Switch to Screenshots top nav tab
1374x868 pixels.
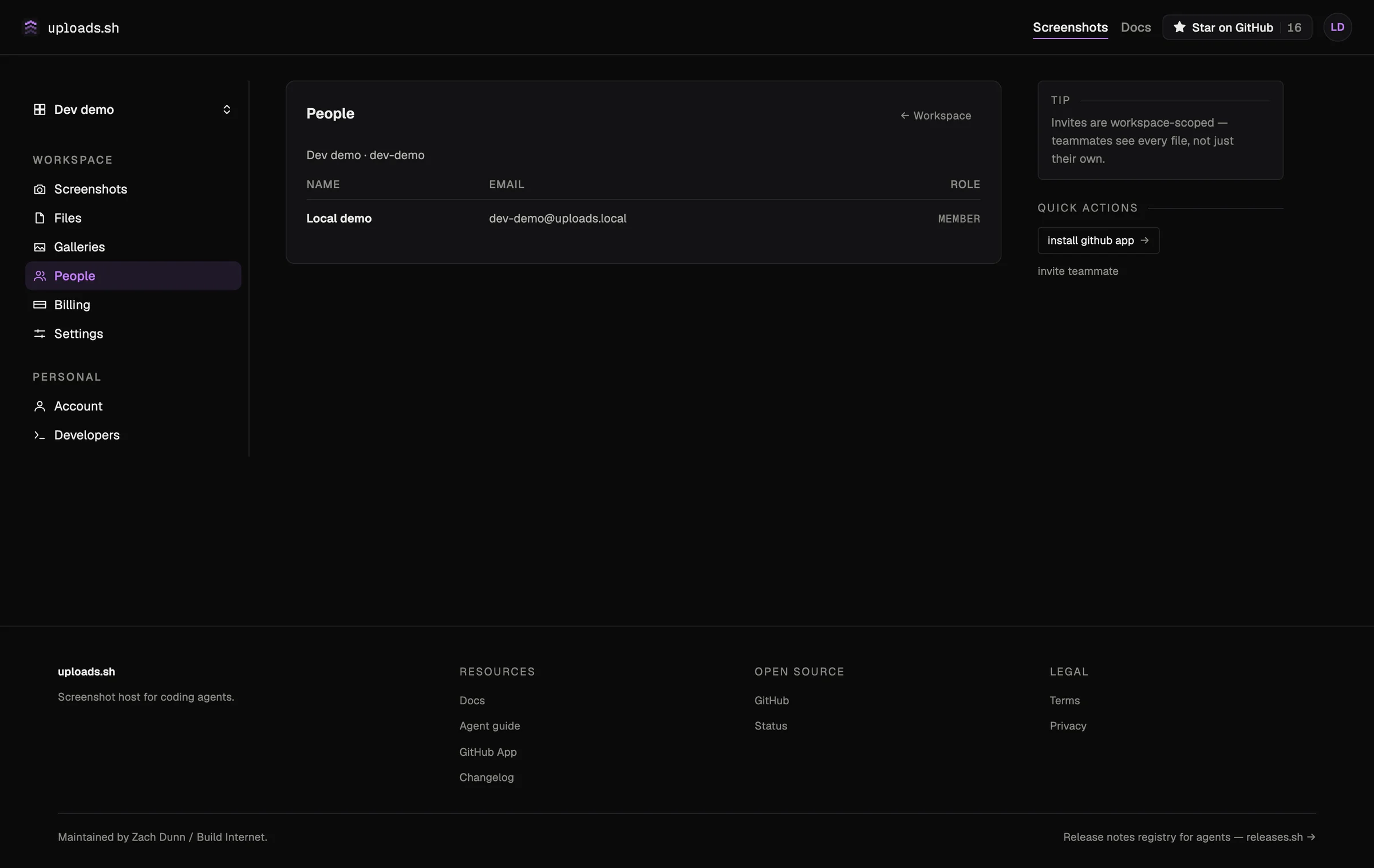1070,27
